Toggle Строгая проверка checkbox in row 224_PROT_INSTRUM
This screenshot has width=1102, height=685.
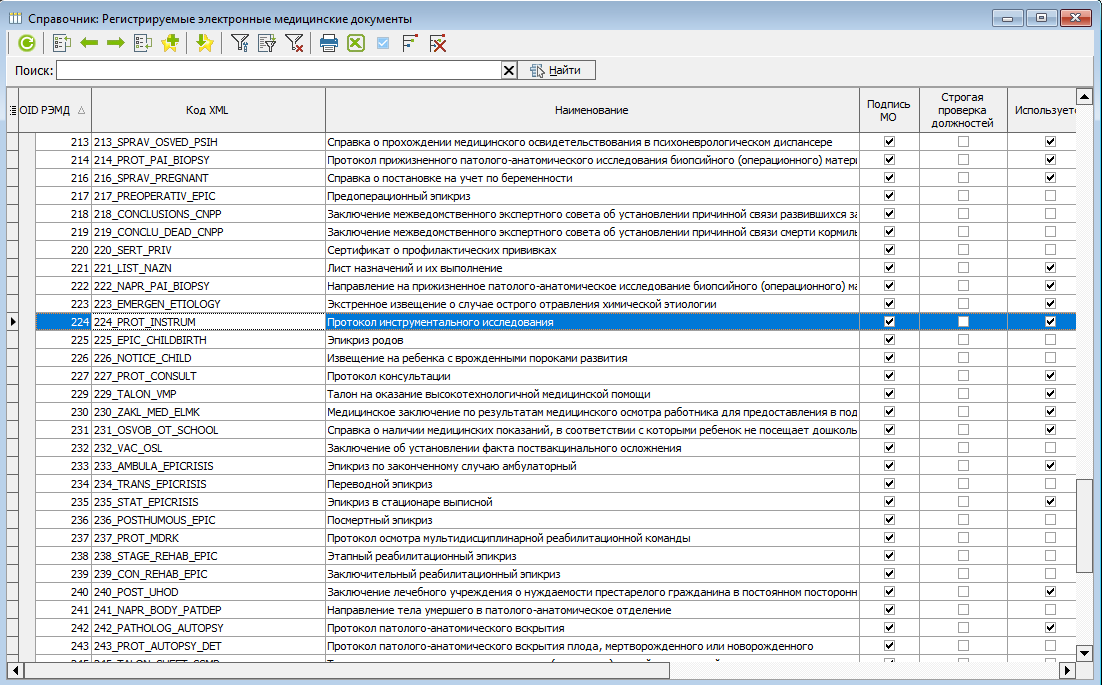pos(963,322)
